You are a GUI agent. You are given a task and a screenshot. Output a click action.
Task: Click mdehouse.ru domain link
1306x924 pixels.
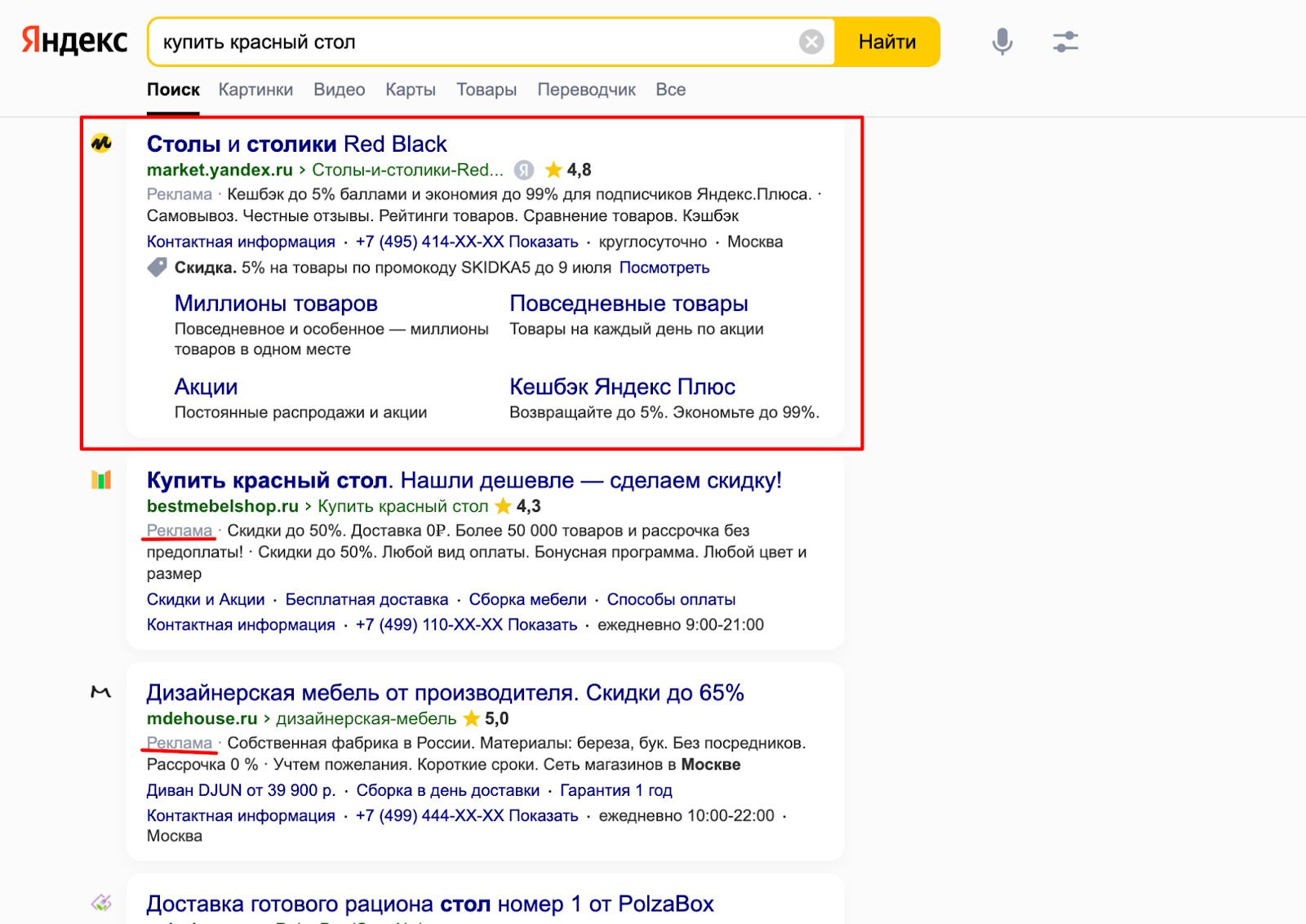202,718
